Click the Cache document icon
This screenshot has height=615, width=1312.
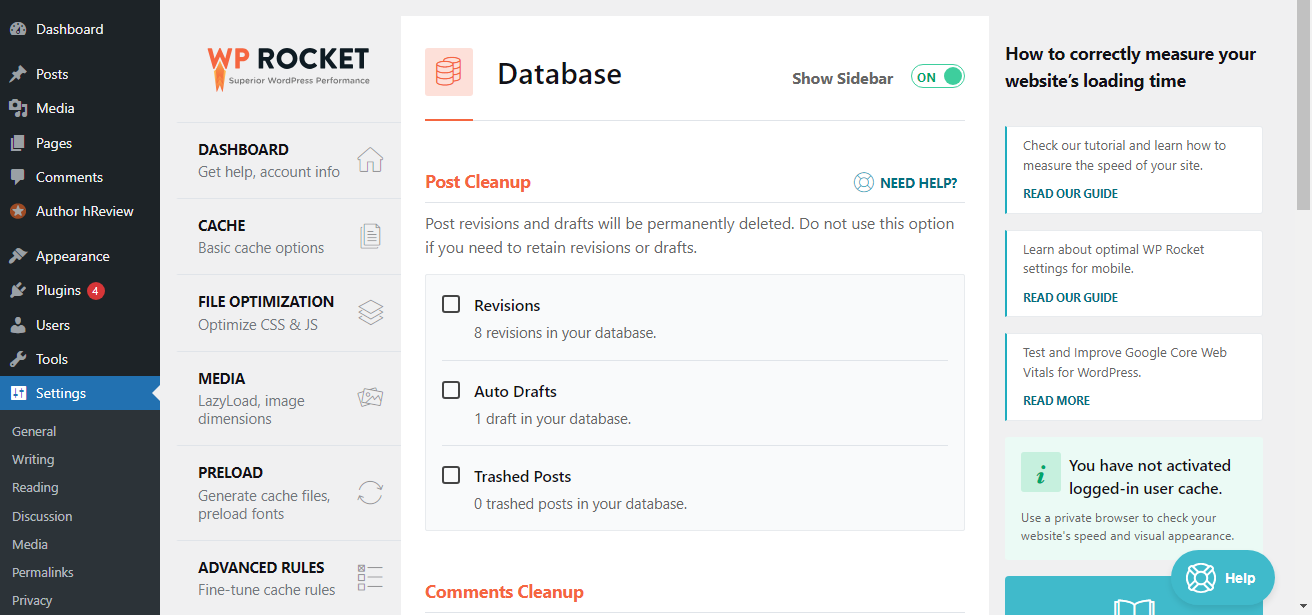(x=370, y=236)
